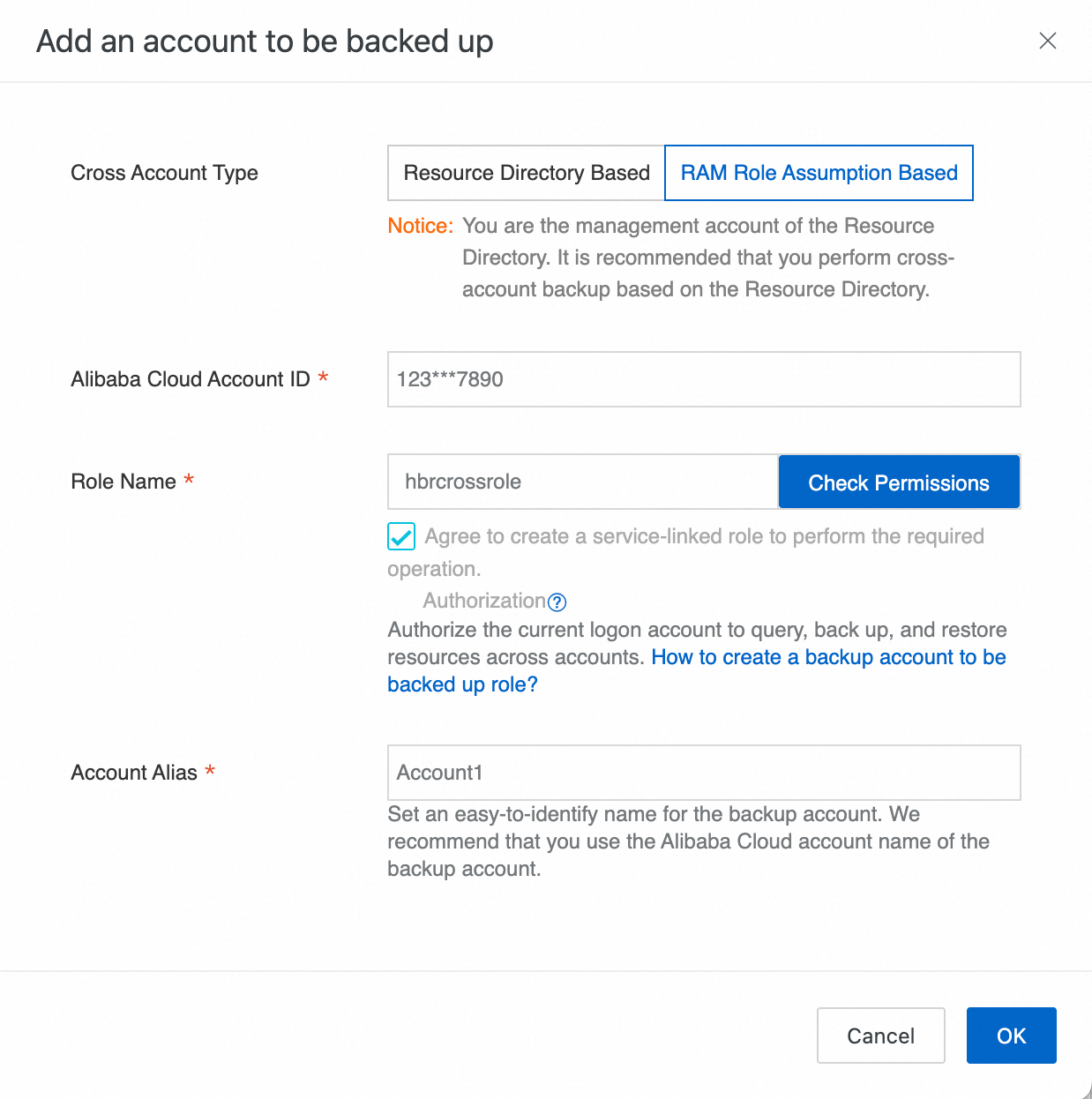
Task: Click the Authorization text label
Action: [484, 601]
